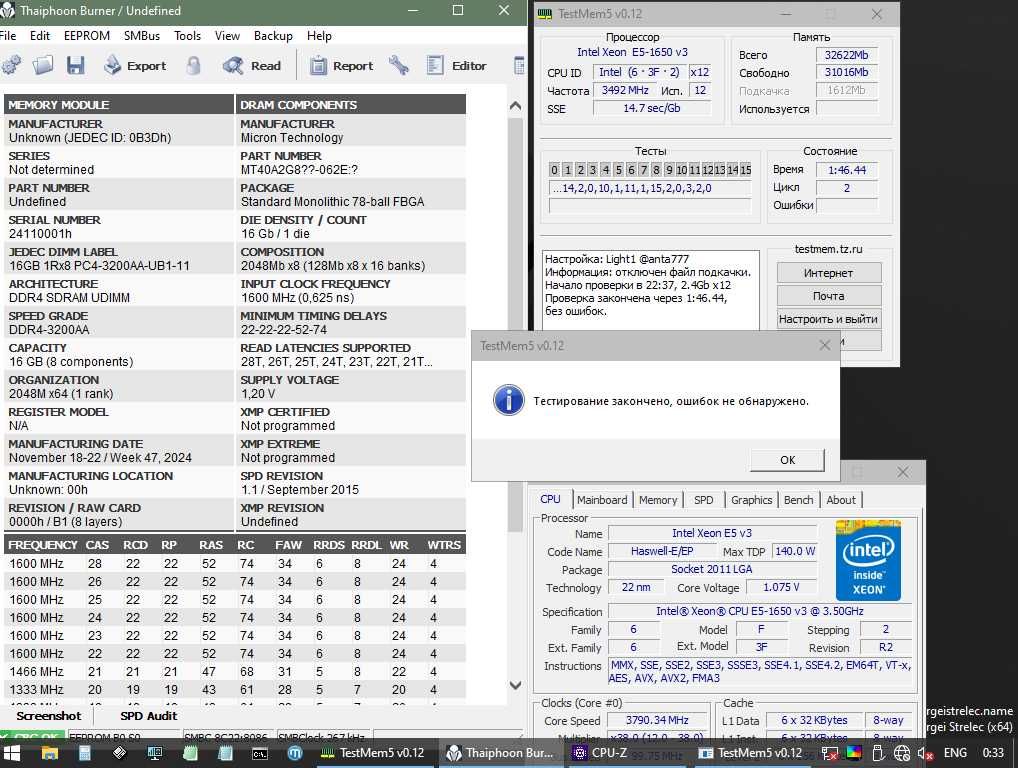Click the ENG language indicator

pyautogui.click(x=955, y=753)
